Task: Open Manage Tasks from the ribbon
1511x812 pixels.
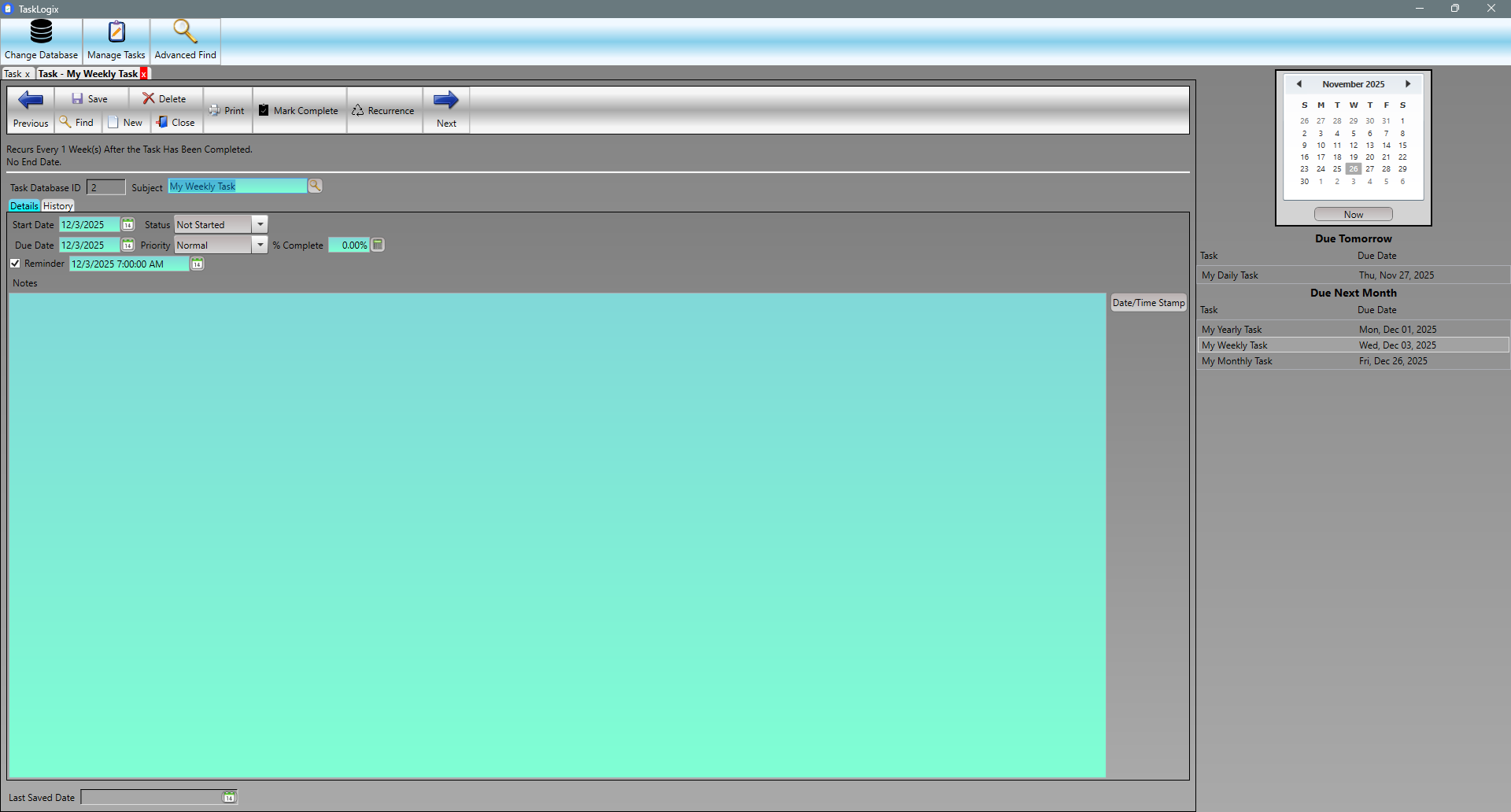Action: pyautogui.click(x=116, y=40)
